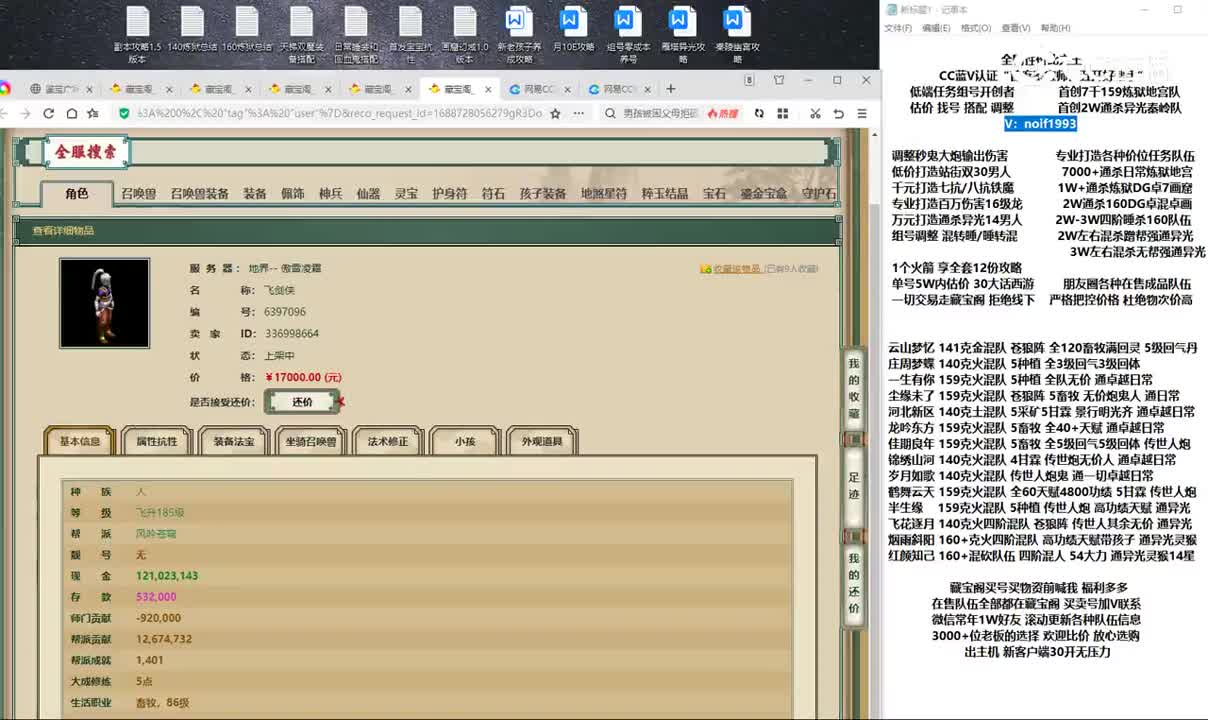Open desktop document 雁塔异光攻略
1208x720 pixels.
pyautogui.click(x=682, y=35)
